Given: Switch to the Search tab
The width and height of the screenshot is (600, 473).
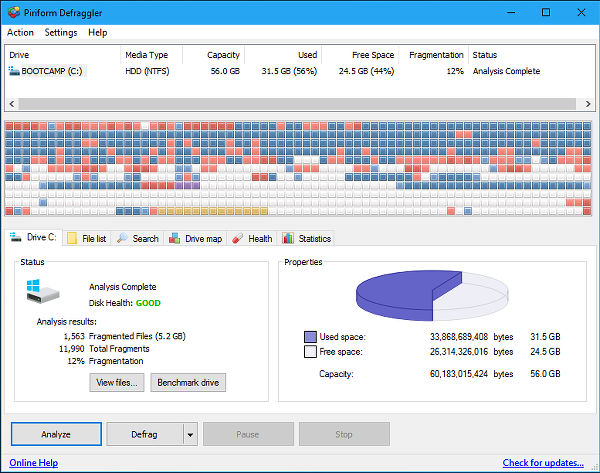Looking at the screenshot, I should coord(138,238).
